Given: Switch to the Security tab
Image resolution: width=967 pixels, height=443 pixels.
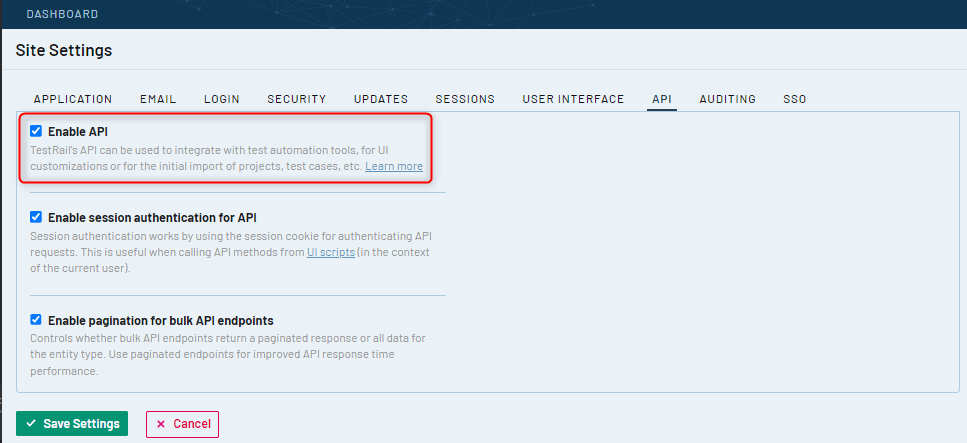Looking at the screenshot, I should coord(297,99).
